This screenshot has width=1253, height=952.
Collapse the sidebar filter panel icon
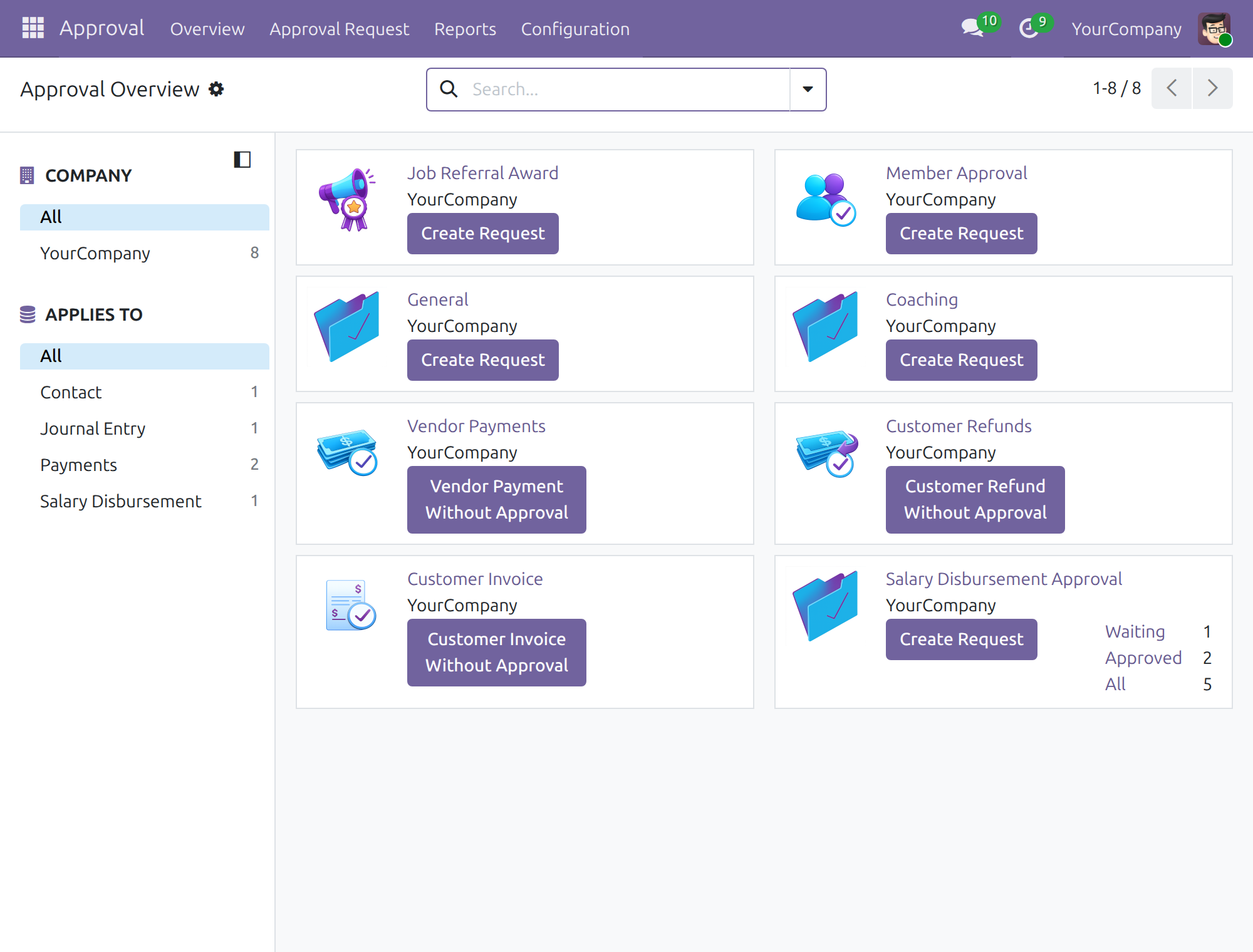click(x=242, y=160)
